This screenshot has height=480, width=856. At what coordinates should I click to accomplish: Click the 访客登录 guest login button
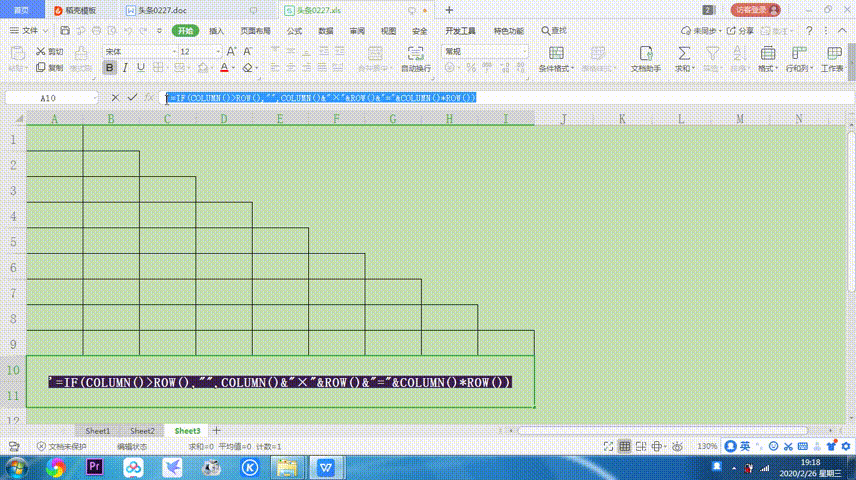click(756, 10)
